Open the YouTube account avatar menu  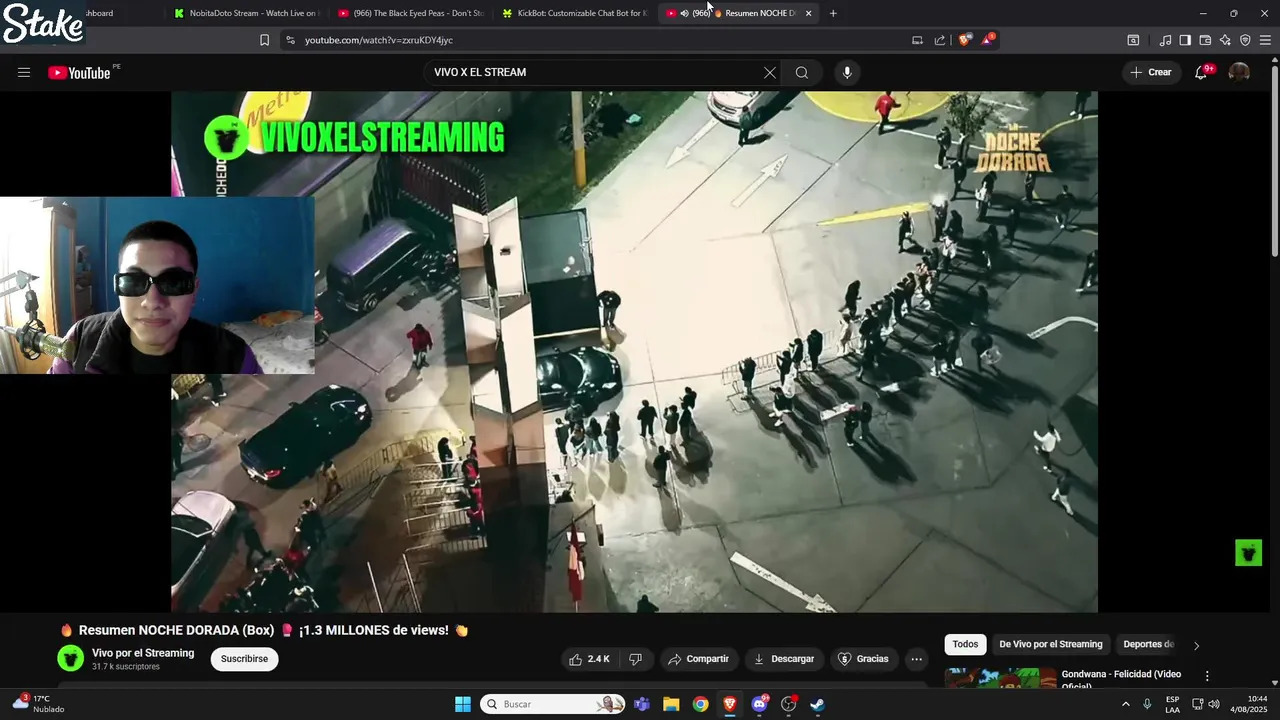[x=1239, y=72]
